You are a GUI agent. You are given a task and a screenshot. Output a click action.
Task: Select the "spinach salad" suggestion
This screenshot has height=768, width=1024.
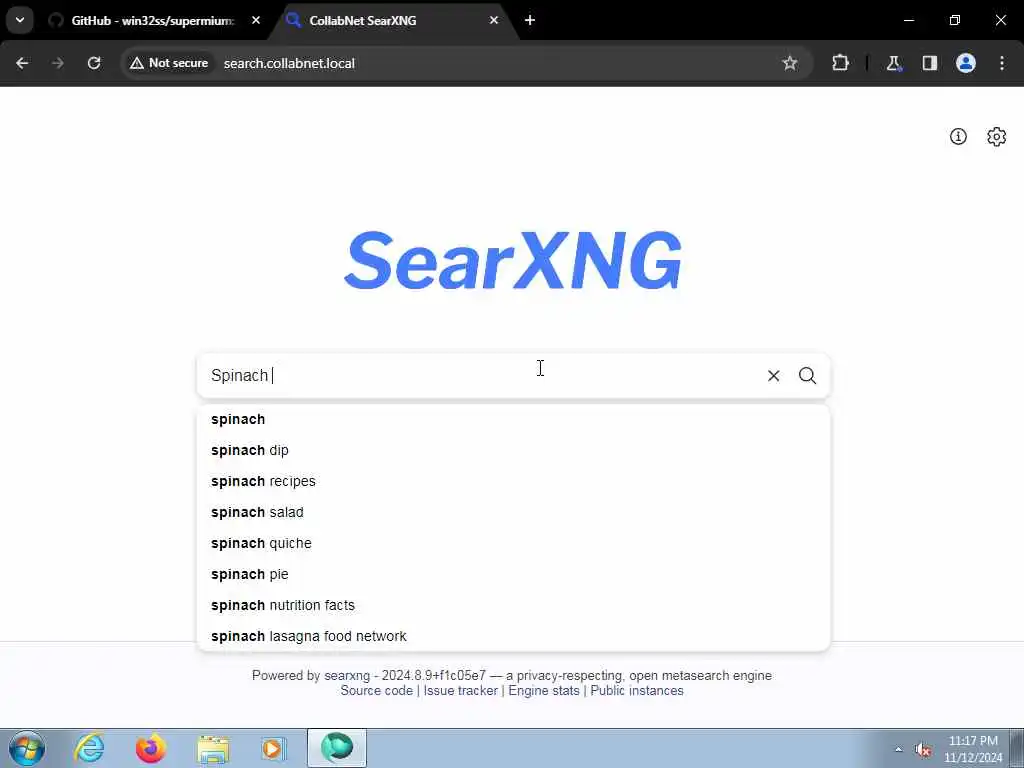(513, 512)
